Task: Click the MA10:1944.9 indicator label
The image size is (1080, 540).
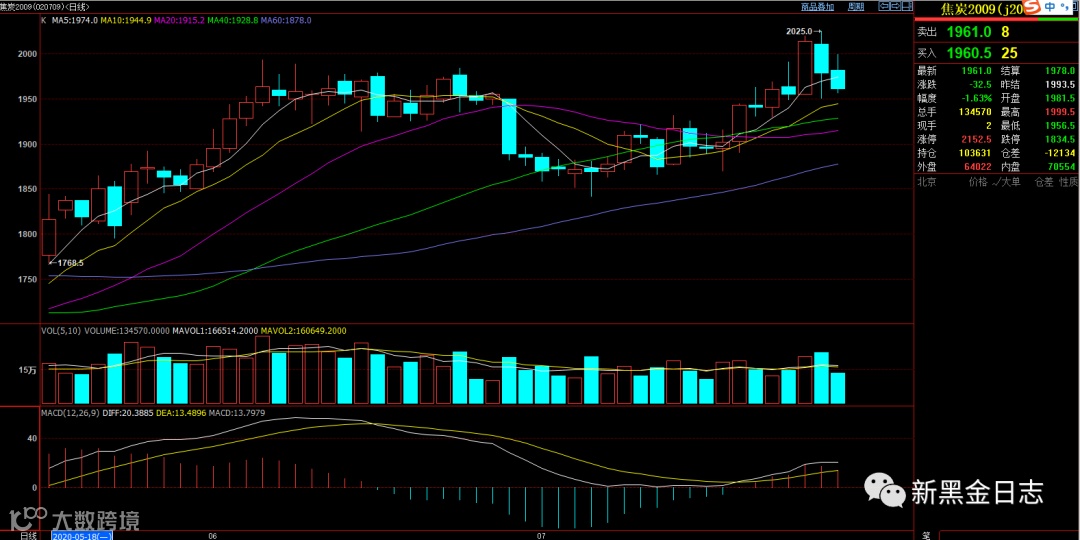Action: [125, 21]
